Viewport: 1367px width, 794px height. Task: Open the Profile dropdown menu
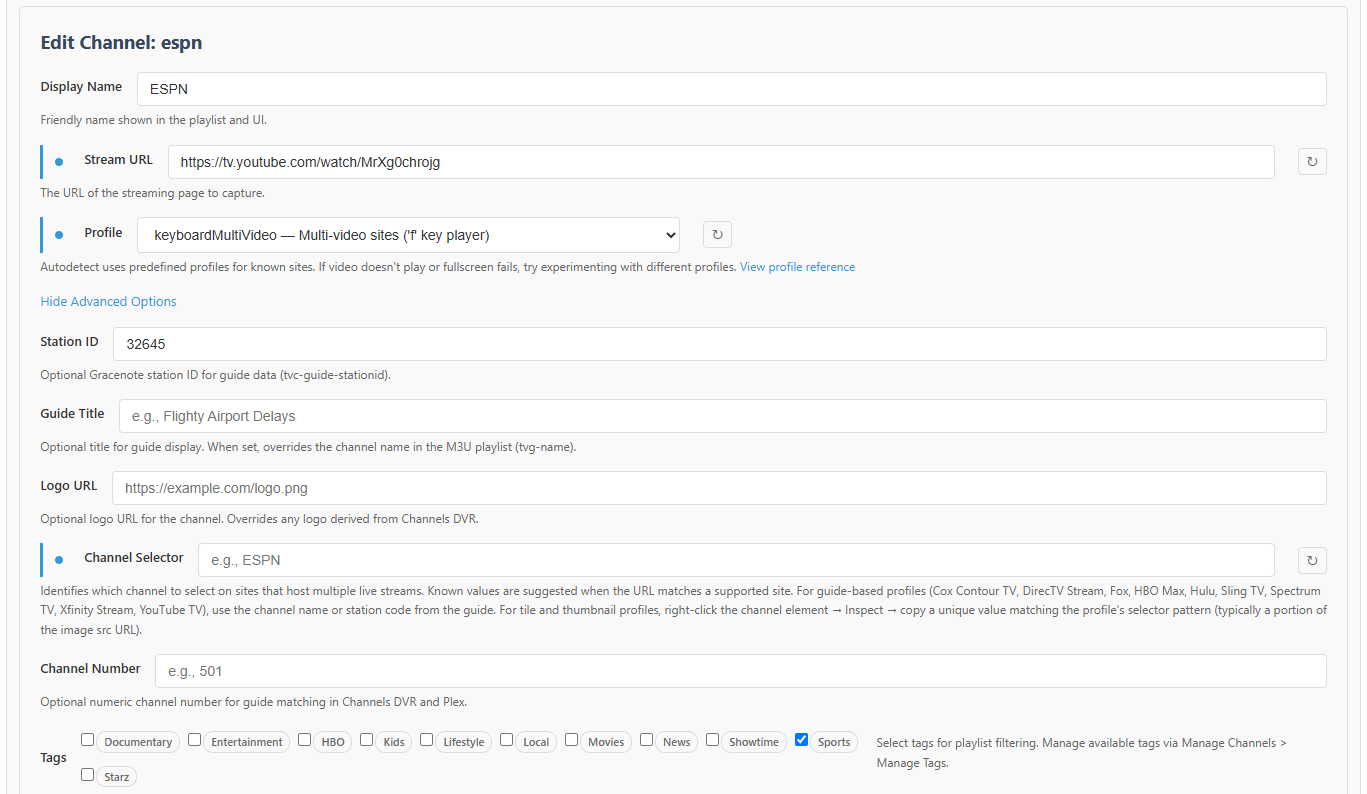coord(408,235)
